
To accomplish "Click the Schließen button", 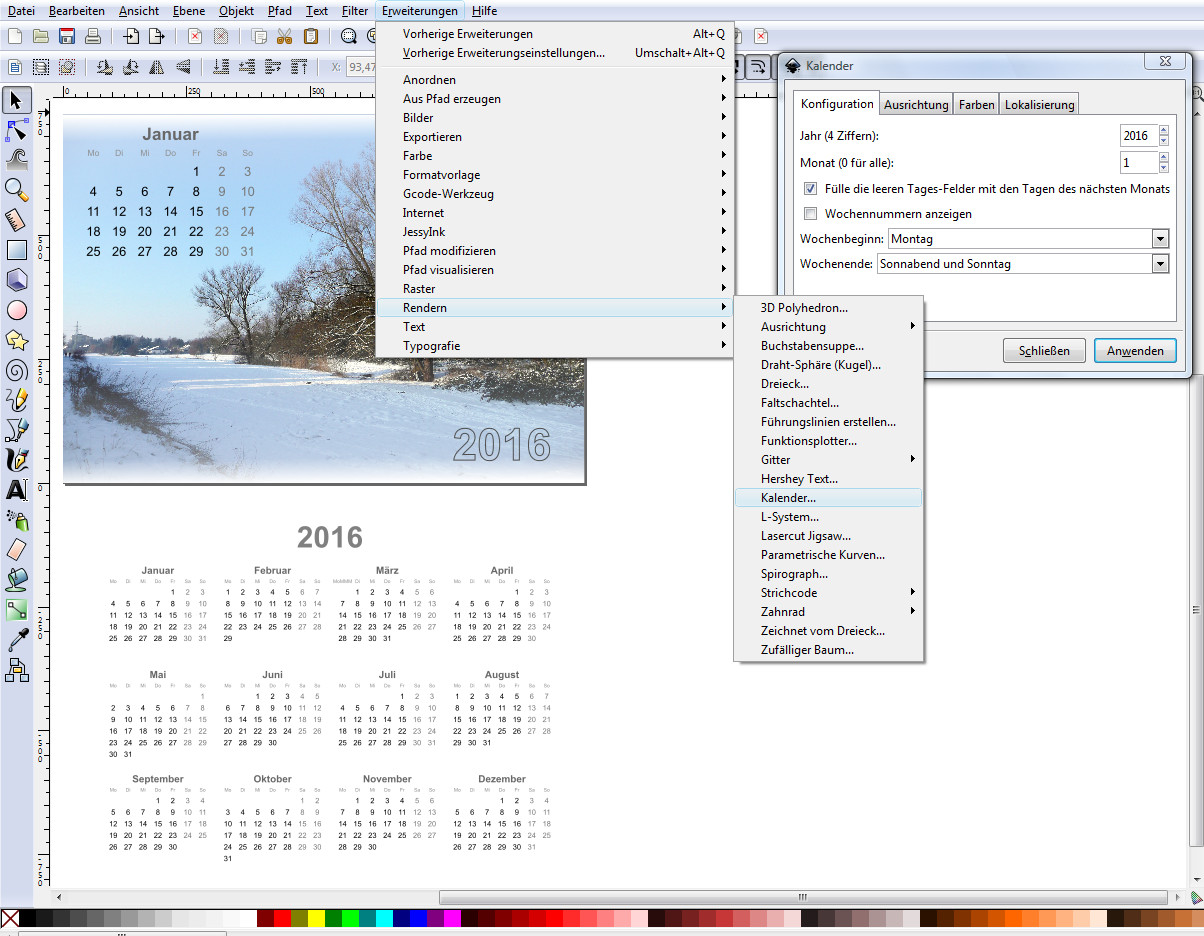I will click(1044, 351).
